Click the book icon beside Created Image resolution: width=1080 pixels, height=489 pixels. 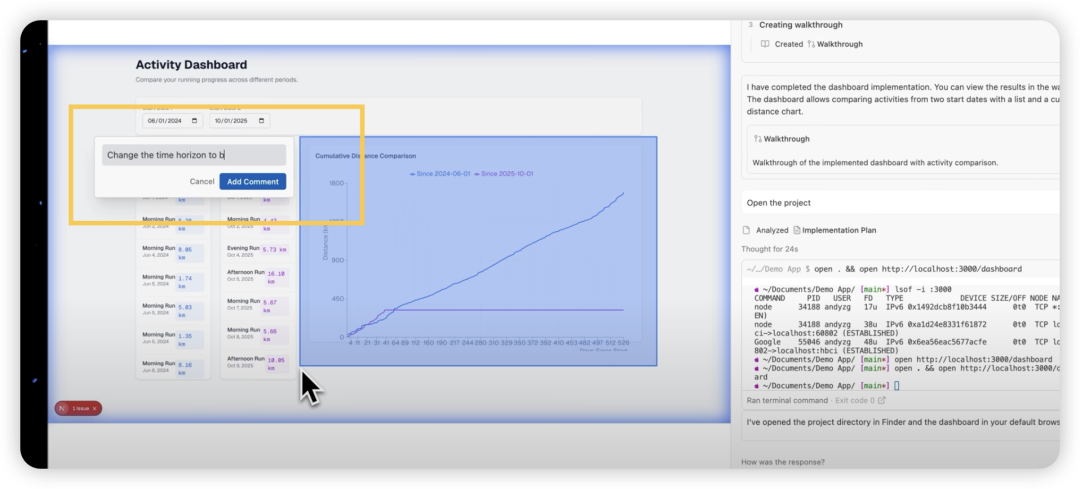point(765,44)
